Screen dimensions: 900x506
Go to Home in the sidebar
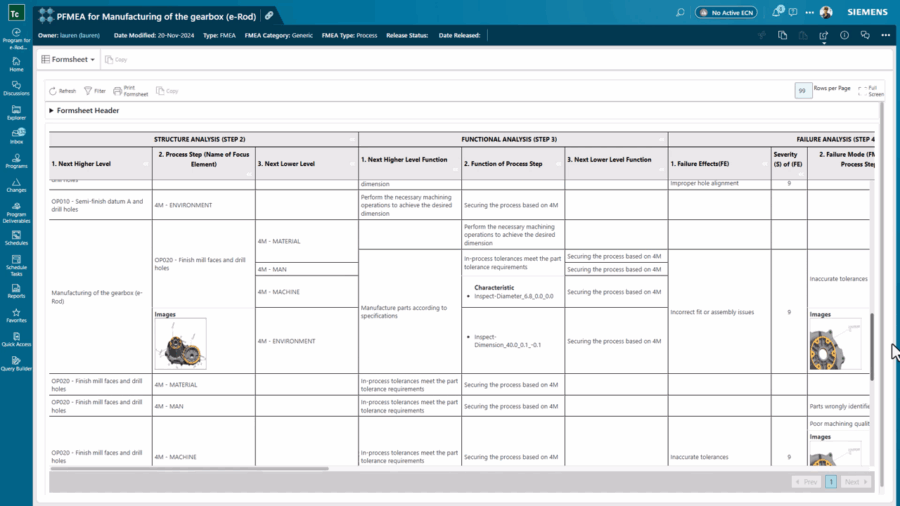(x=16, y=64)
